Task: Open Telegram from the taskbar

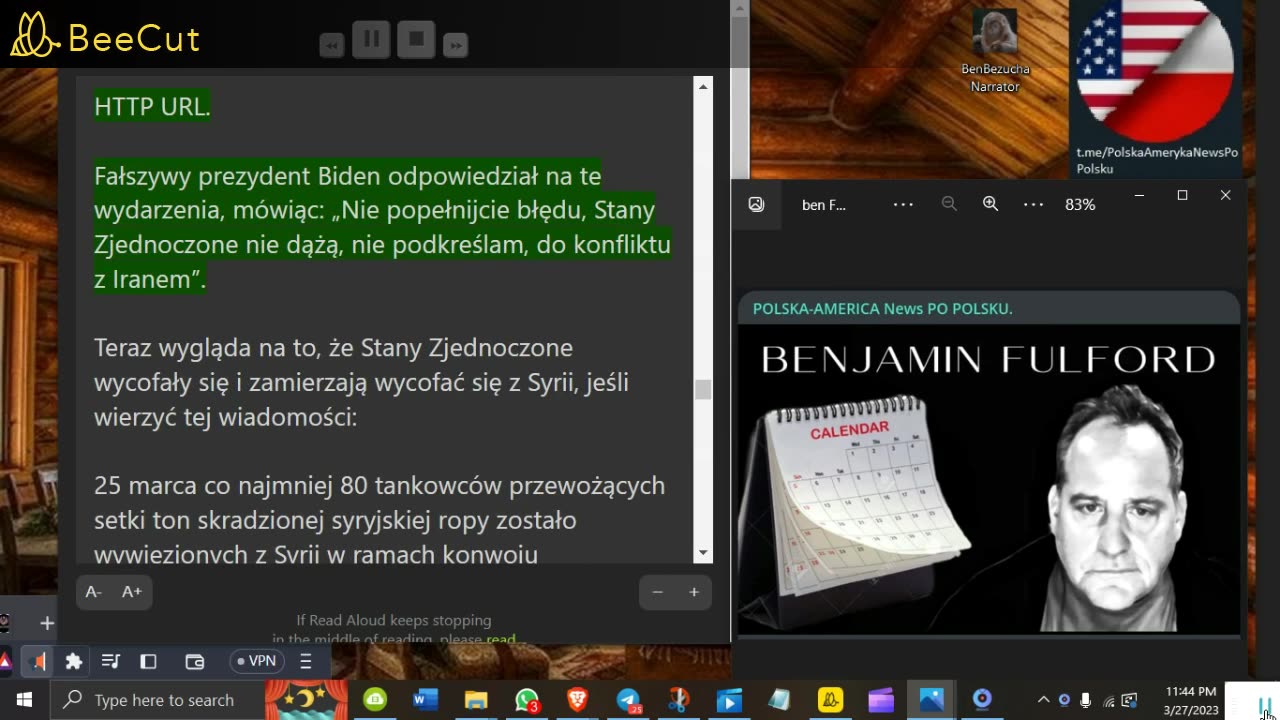Action: pyautogui.click(x=628, y=700)
